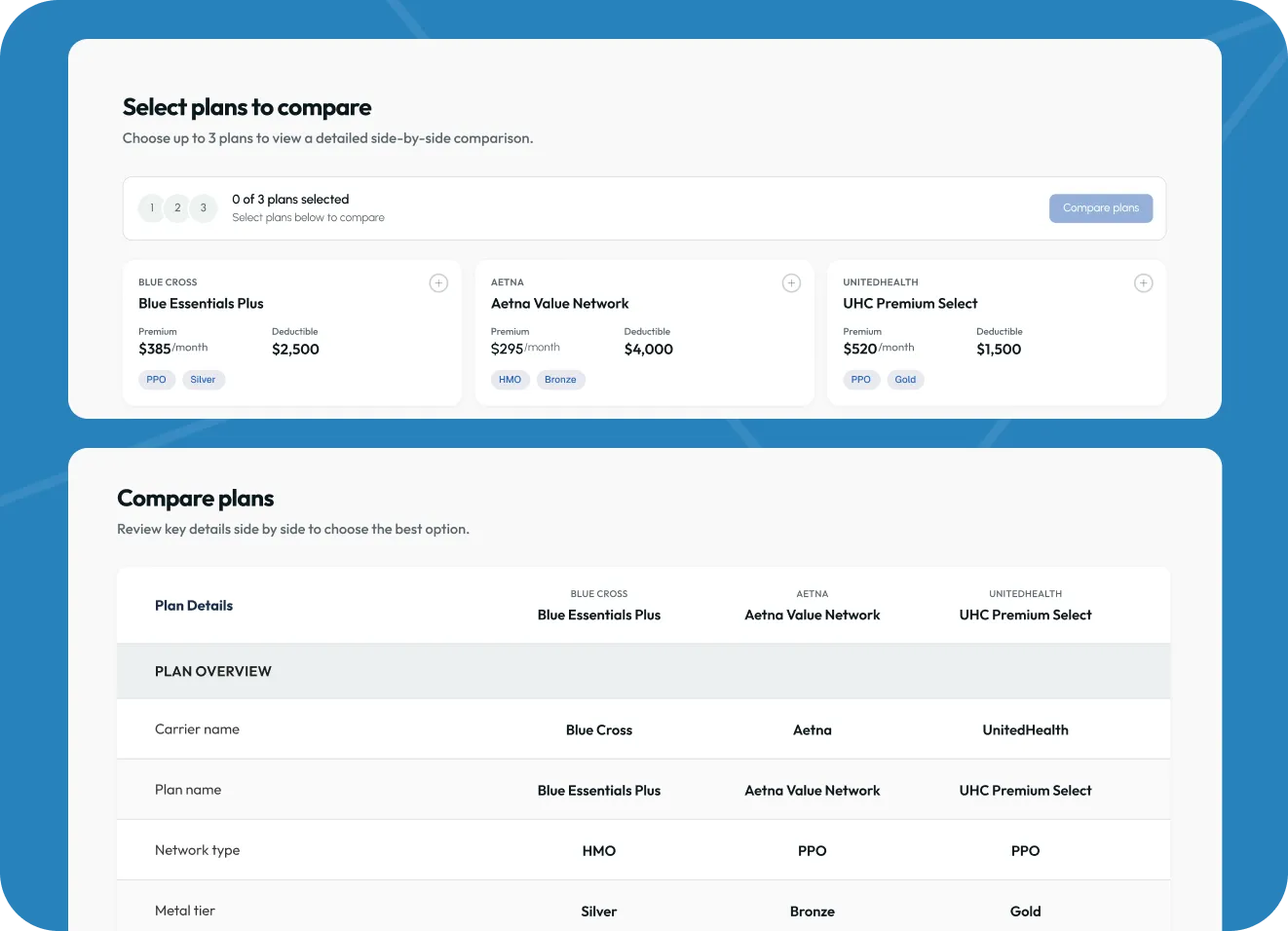Select slot number 1 circle
Image resolution: width=1288 pixels, height=931 pixels.
pyautogui.click(x=152, y=208)
